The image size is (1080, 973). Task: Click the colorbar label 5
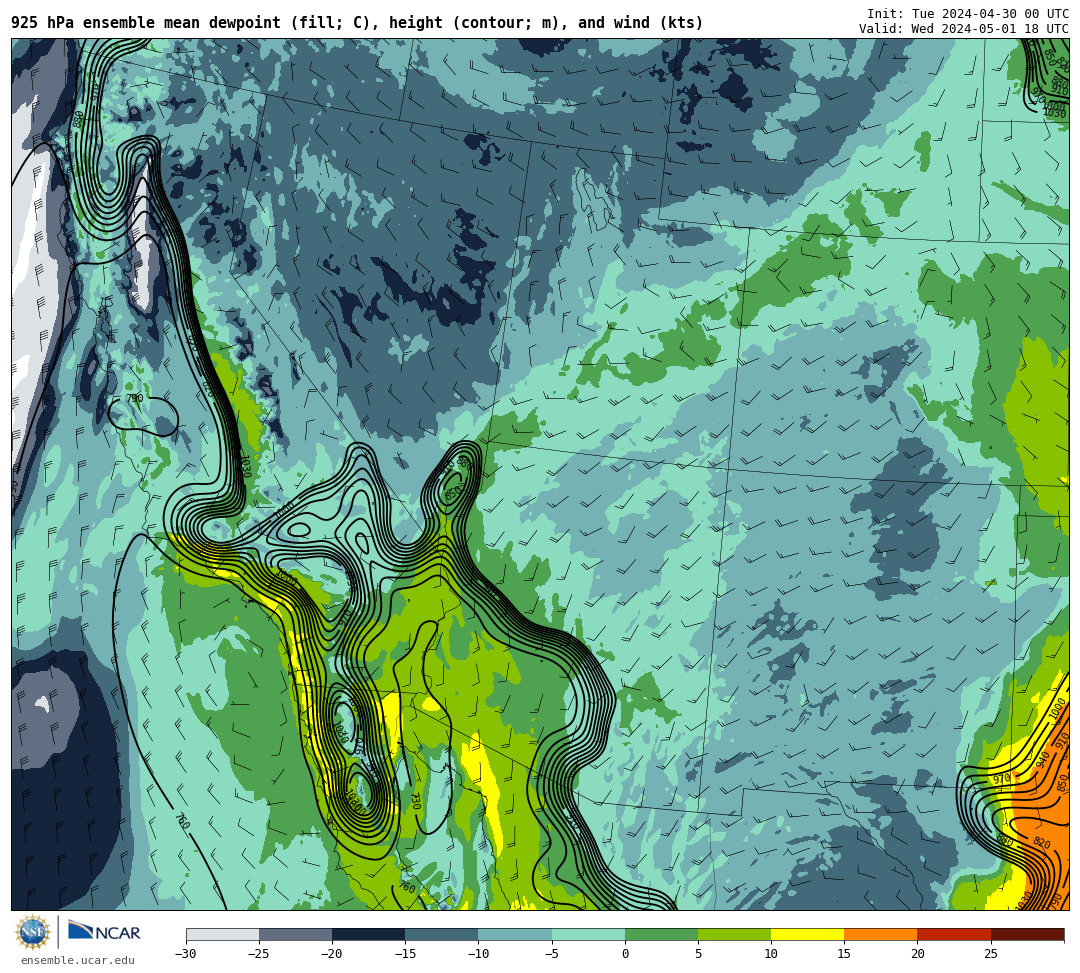(698, 954)
